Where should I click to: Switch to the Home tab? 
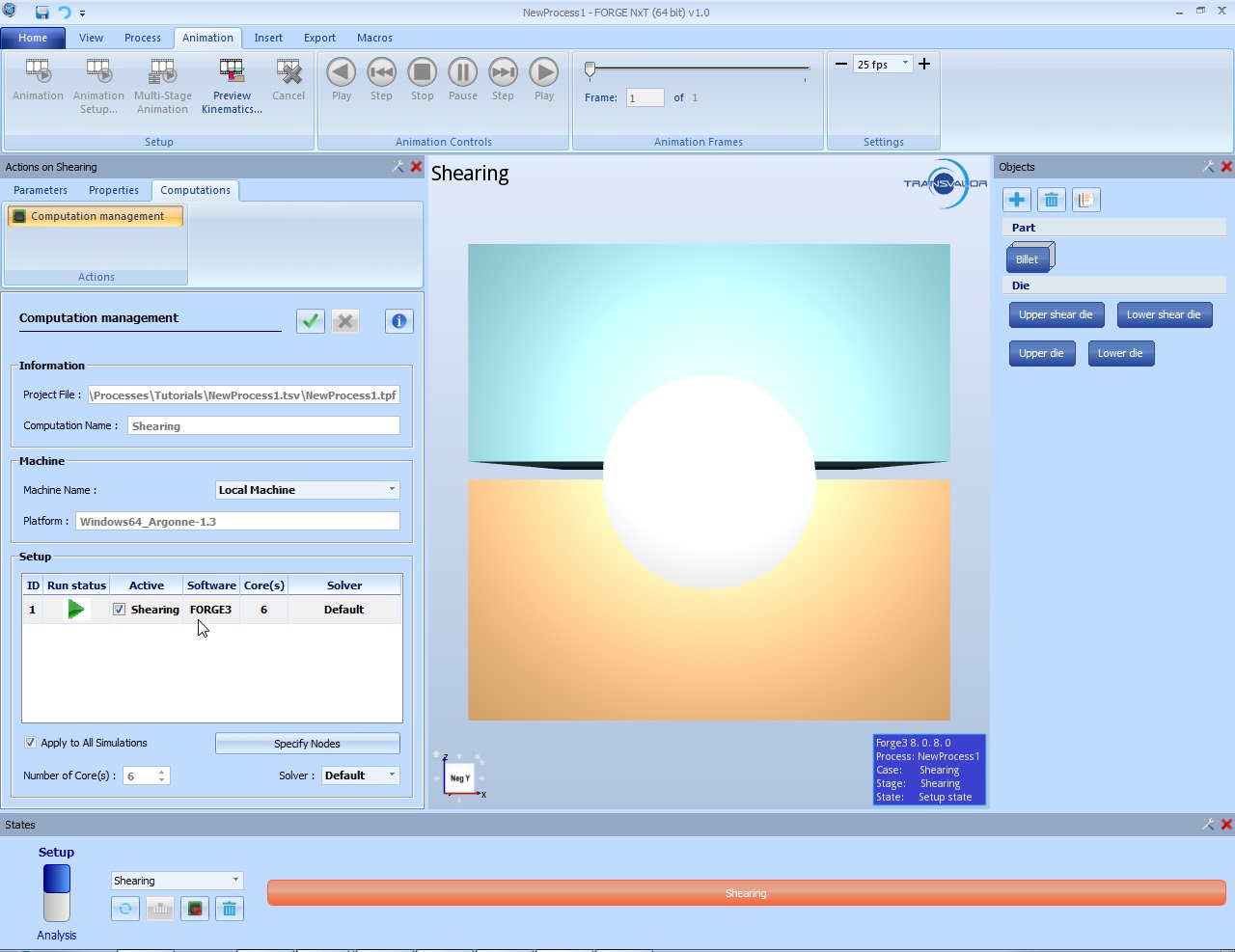pos(33,38)
